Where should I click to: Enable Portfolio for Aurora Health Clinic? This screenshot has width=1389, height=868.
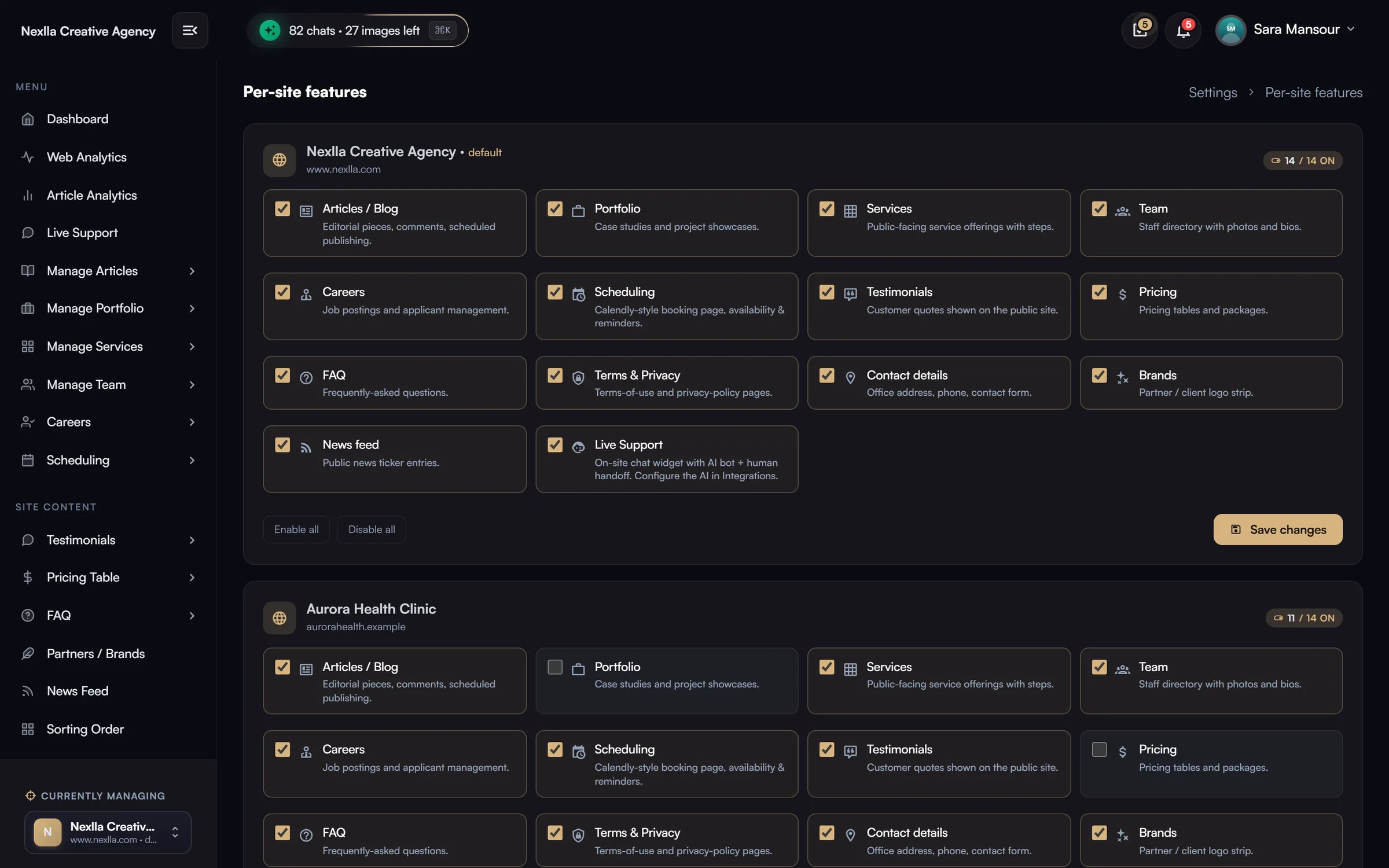tap(555, 667)
